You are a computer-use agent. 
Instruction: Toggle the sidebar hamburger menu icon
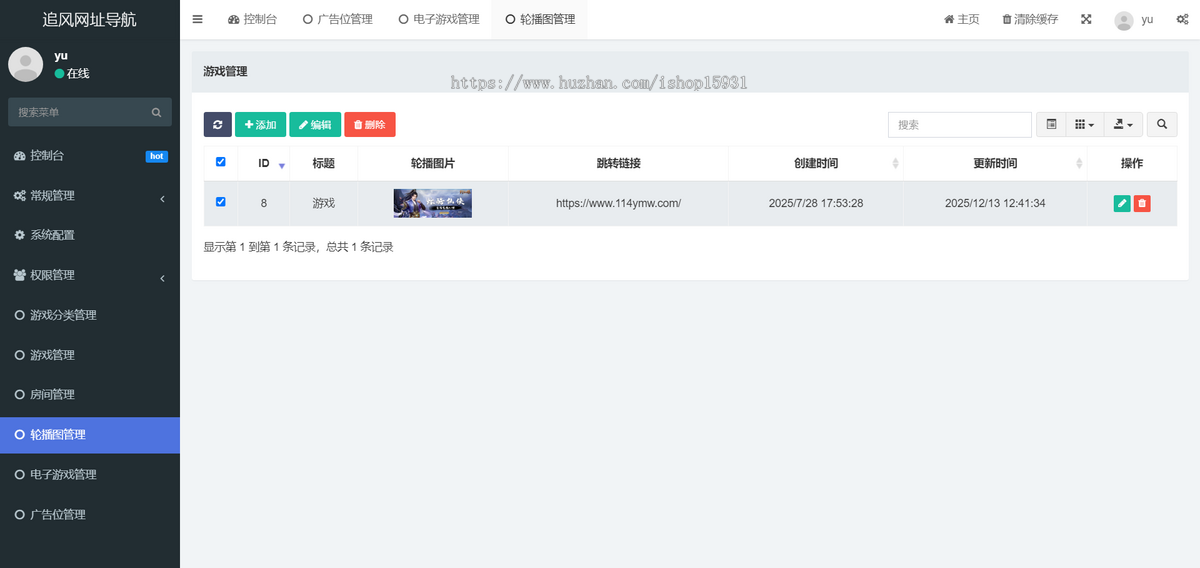(197, 19)
